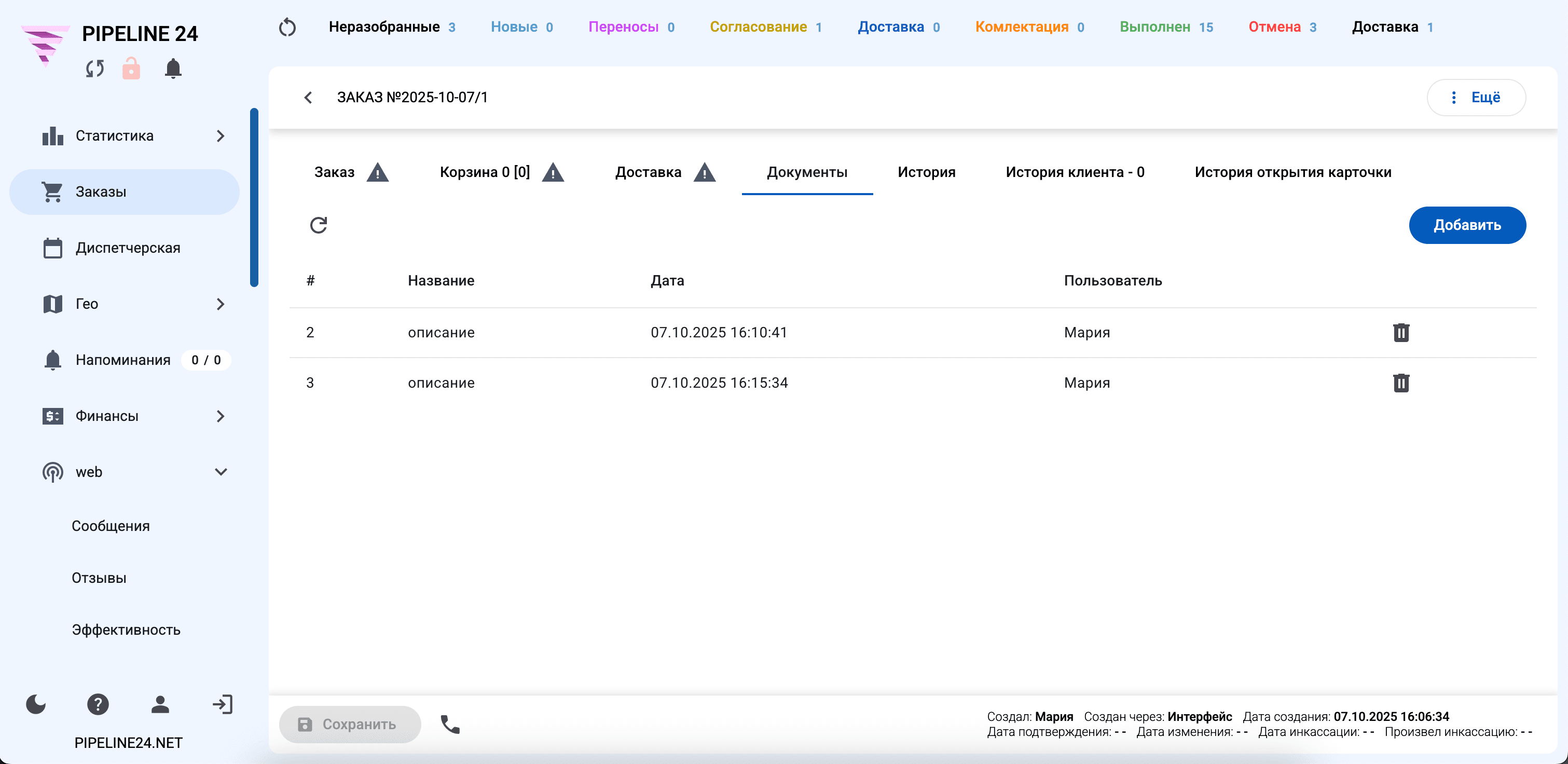This screenshot has height=764, width=1568.
Task: Open the PIPELINE24.NET link
Action: coord(128,743)
